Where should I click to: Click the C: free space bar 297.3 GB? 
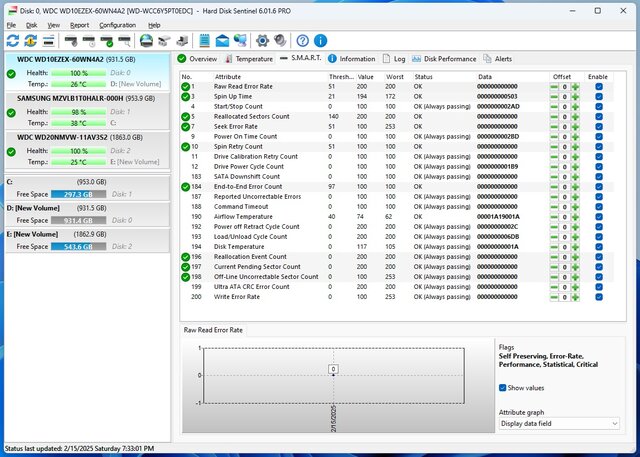click(78, 194)
